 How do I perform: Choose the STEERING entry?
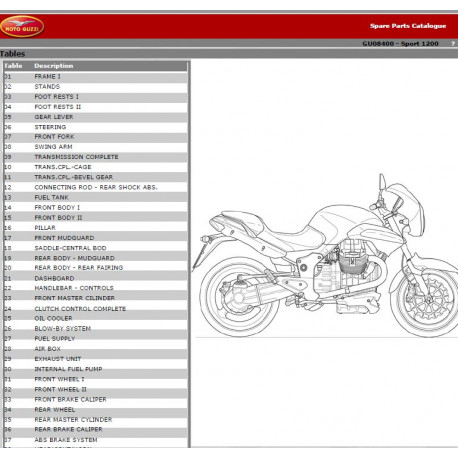[96, 127]
